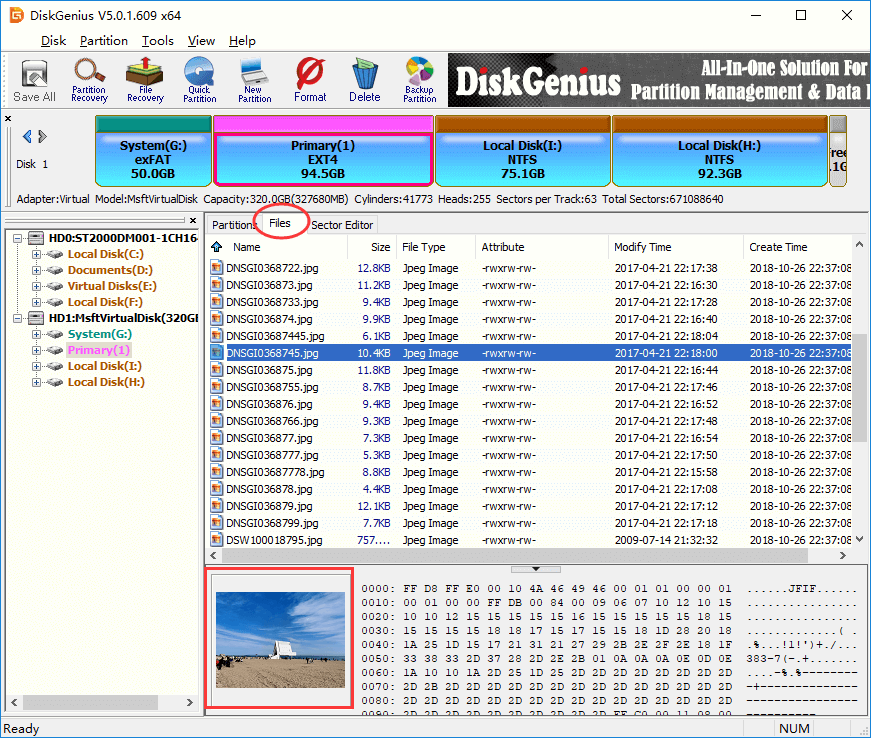
Task: Sort files by Modify Time column
Action: (x=643, y=247)
